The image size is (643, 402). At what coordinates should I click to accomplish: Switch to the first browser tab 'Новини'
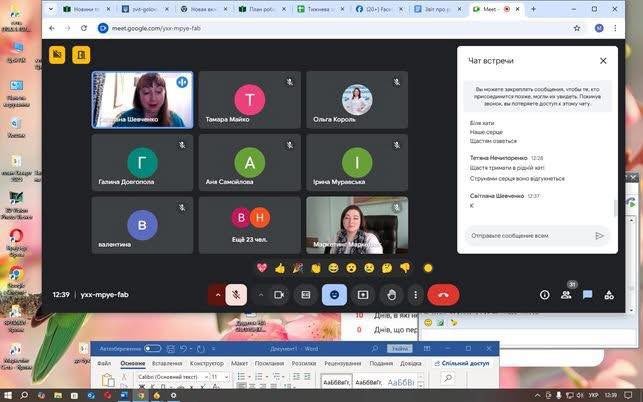[85, 9]
